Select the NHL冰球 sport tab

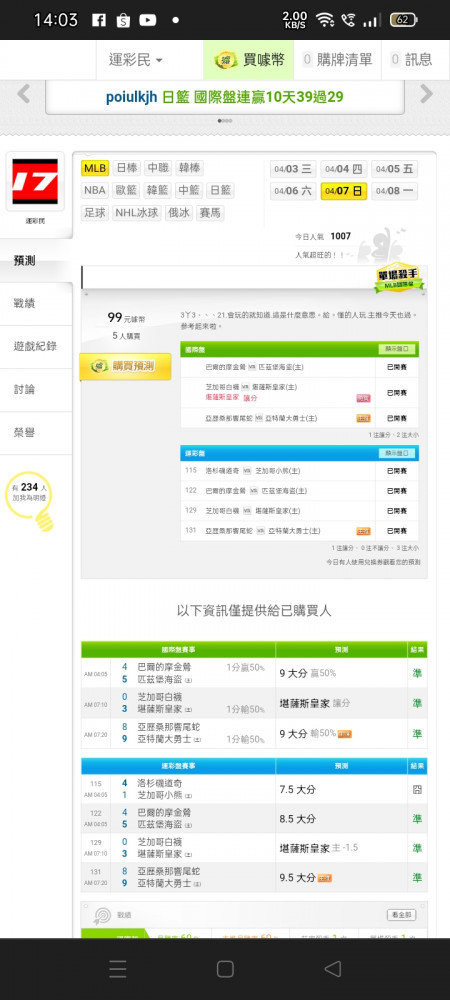pyautogui.click(x=137, y=213)
